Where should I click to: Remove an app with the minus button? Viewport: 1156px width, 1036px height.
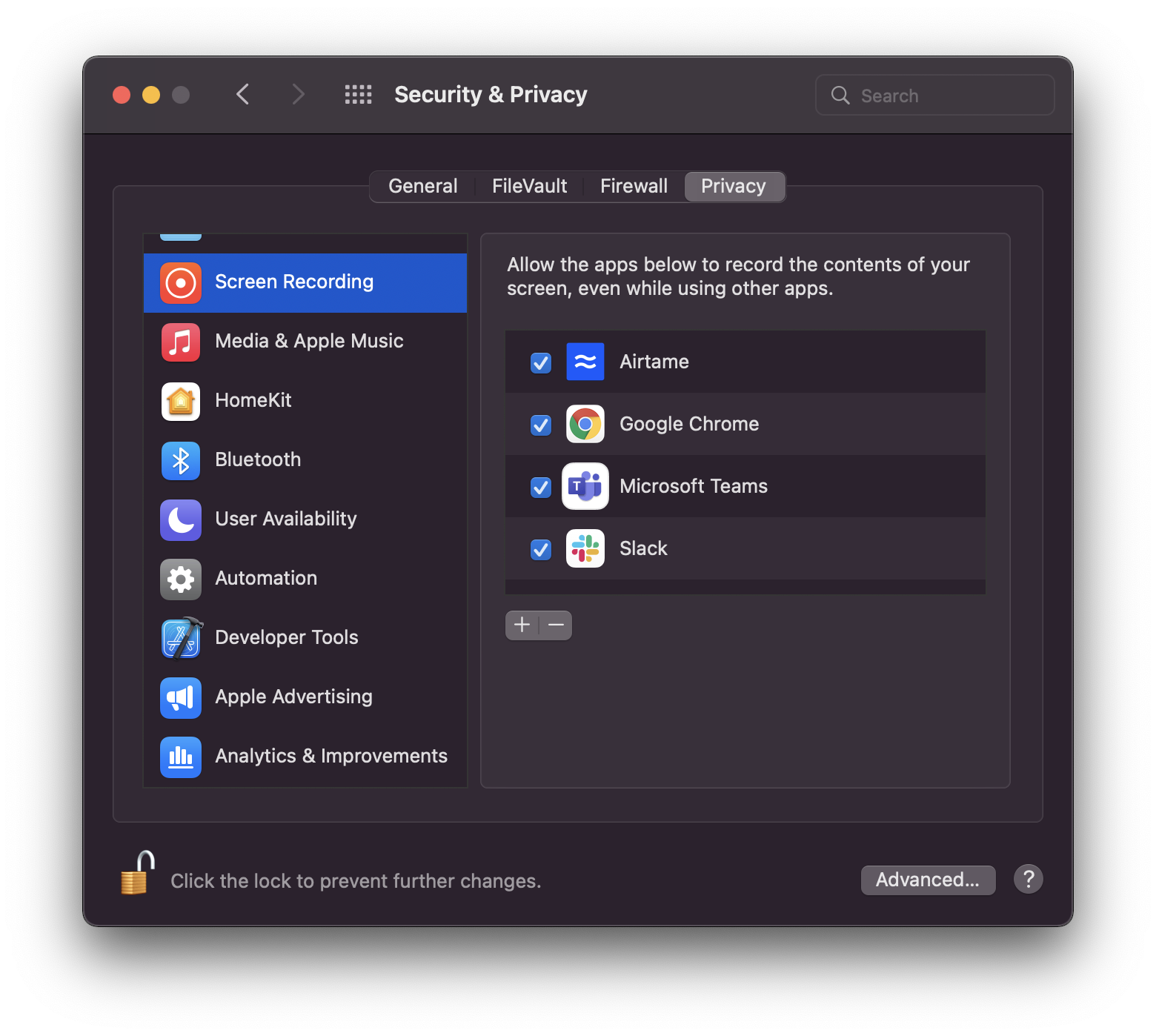tap(556, 625)
